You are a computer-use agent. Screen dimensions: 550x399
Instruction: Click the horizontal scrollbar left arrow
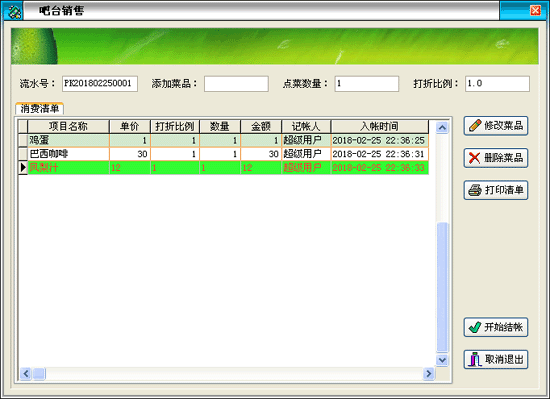tap(26, 374)
